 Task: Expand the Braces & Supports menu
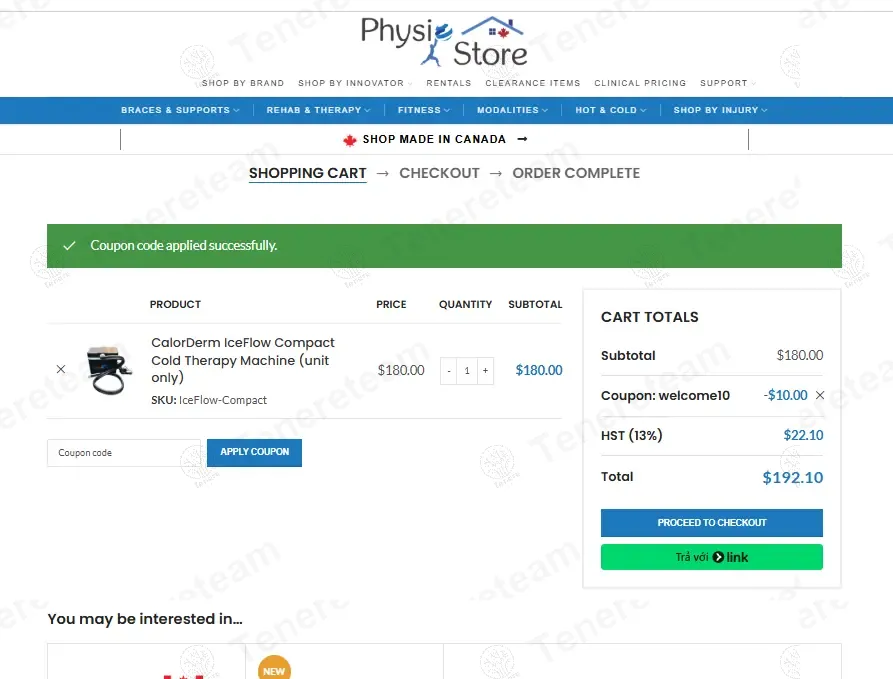pos(180,110)
